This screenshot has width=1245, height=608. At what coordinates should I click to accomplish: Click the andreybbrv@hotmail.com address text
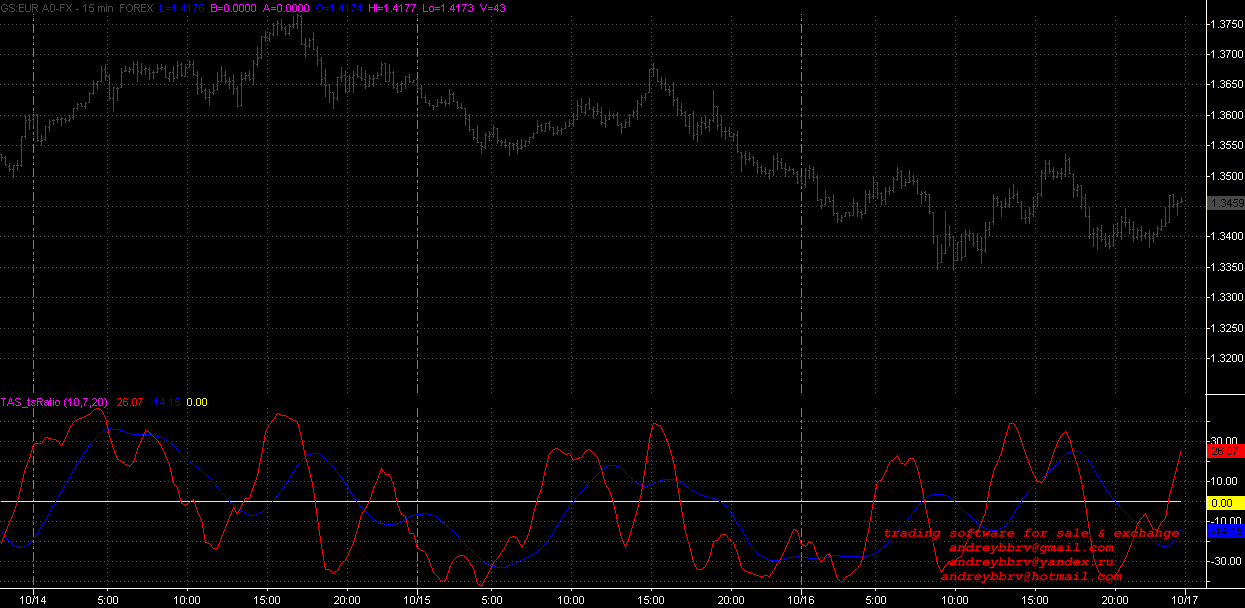coord(1030,576)
